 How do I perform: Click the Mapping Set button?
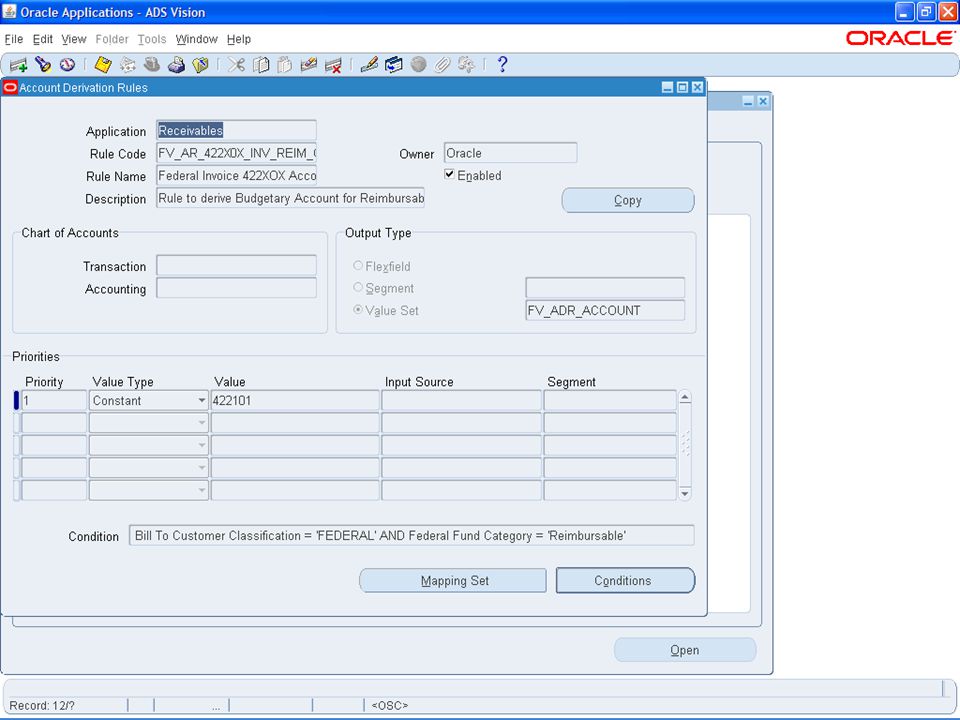453,580
